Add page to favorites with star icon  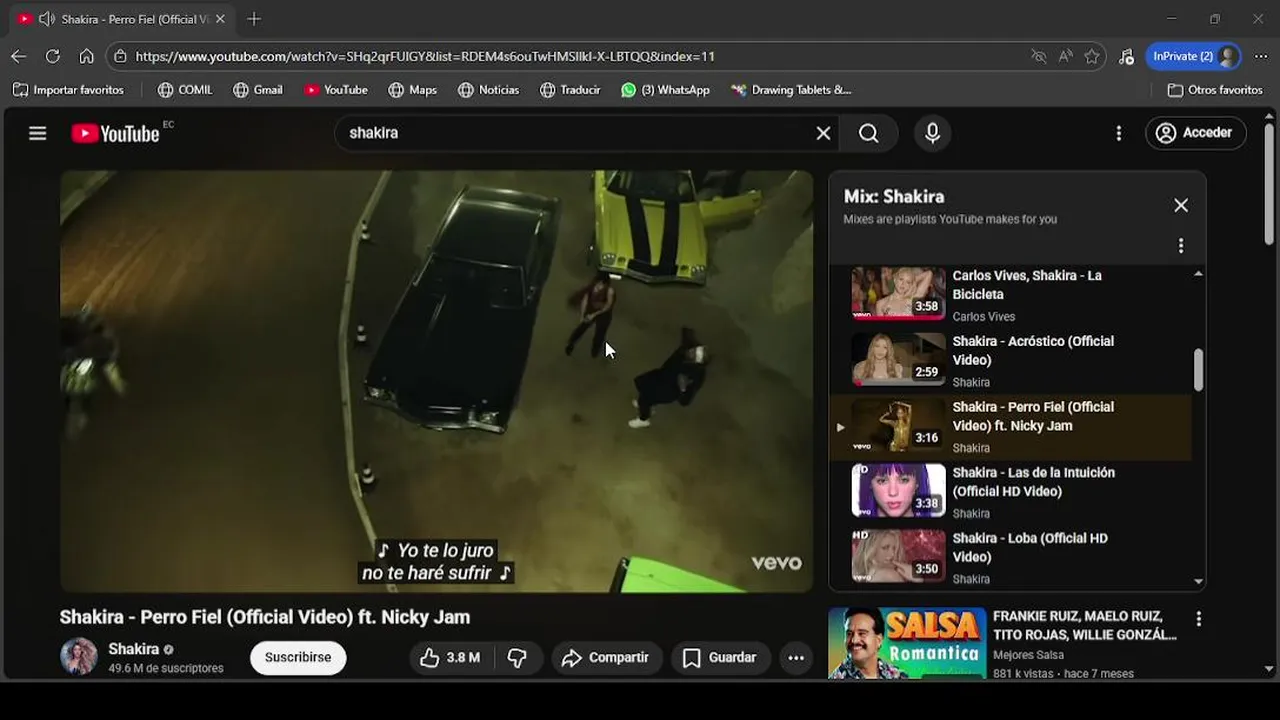[x=1092, y=57]
